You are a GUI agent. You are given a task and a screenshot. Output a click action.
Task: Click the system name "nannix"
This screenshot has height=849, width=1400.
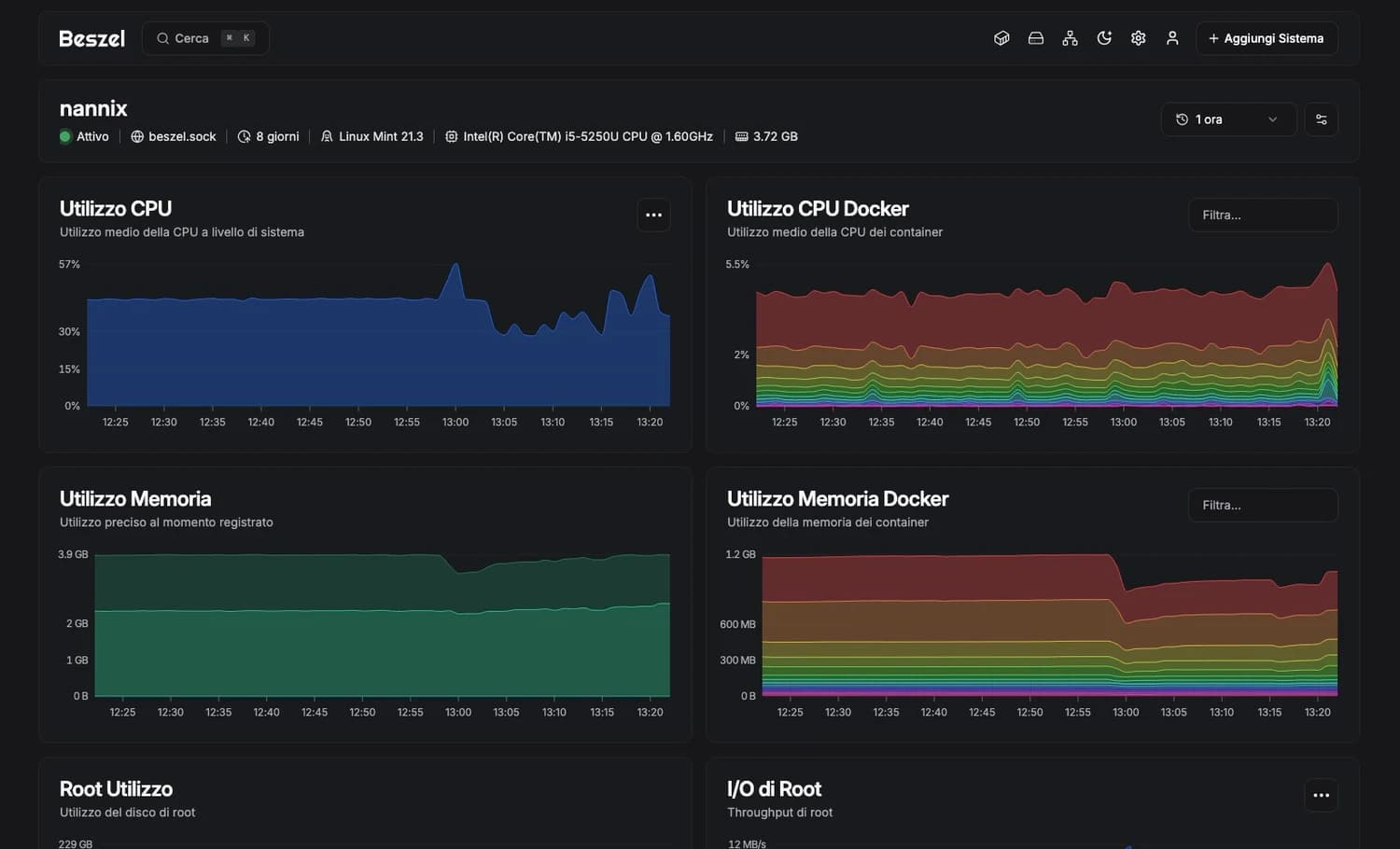93,108
